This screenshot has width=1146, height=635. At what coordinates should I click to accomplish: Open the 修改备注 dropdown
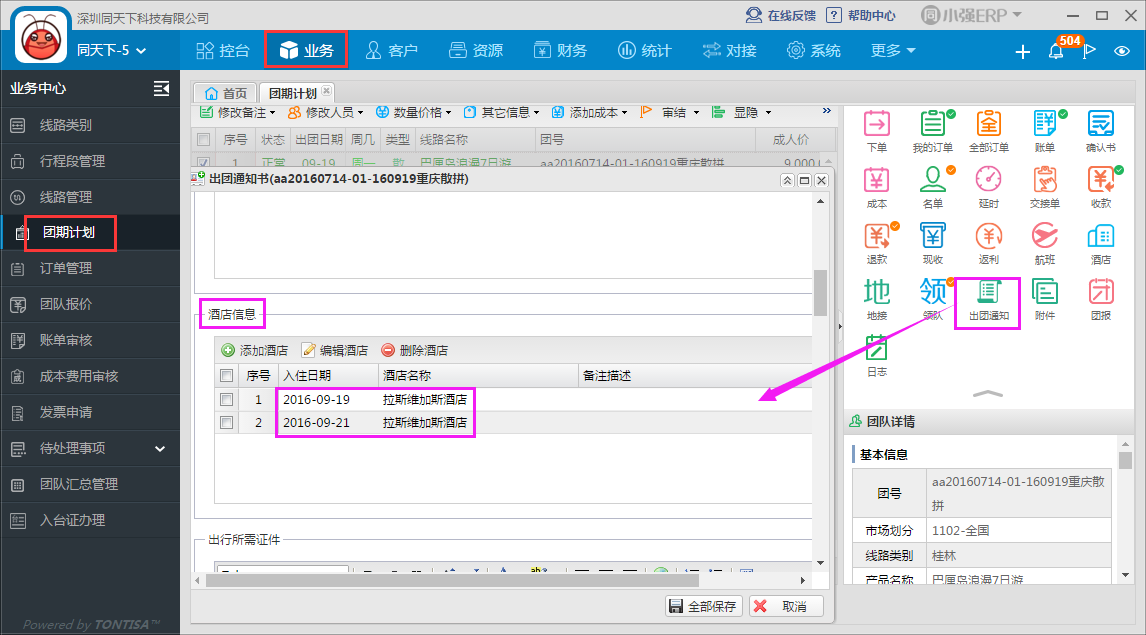[x=238, y=113]
